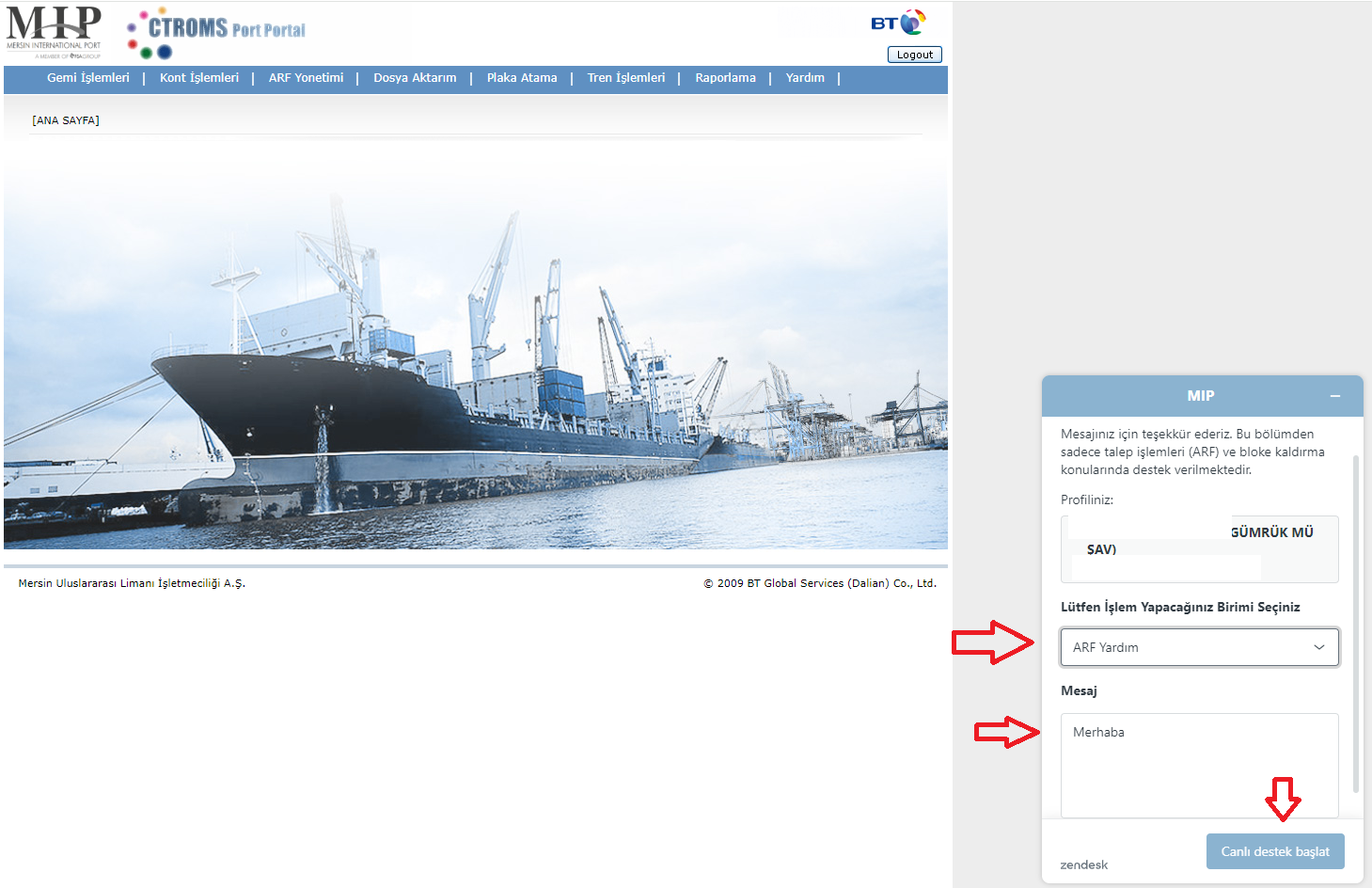This screenshot has width=1372, height=888.
Task: Click the dropdown chevron in ARF Yardım
Action: point(1318,647)
